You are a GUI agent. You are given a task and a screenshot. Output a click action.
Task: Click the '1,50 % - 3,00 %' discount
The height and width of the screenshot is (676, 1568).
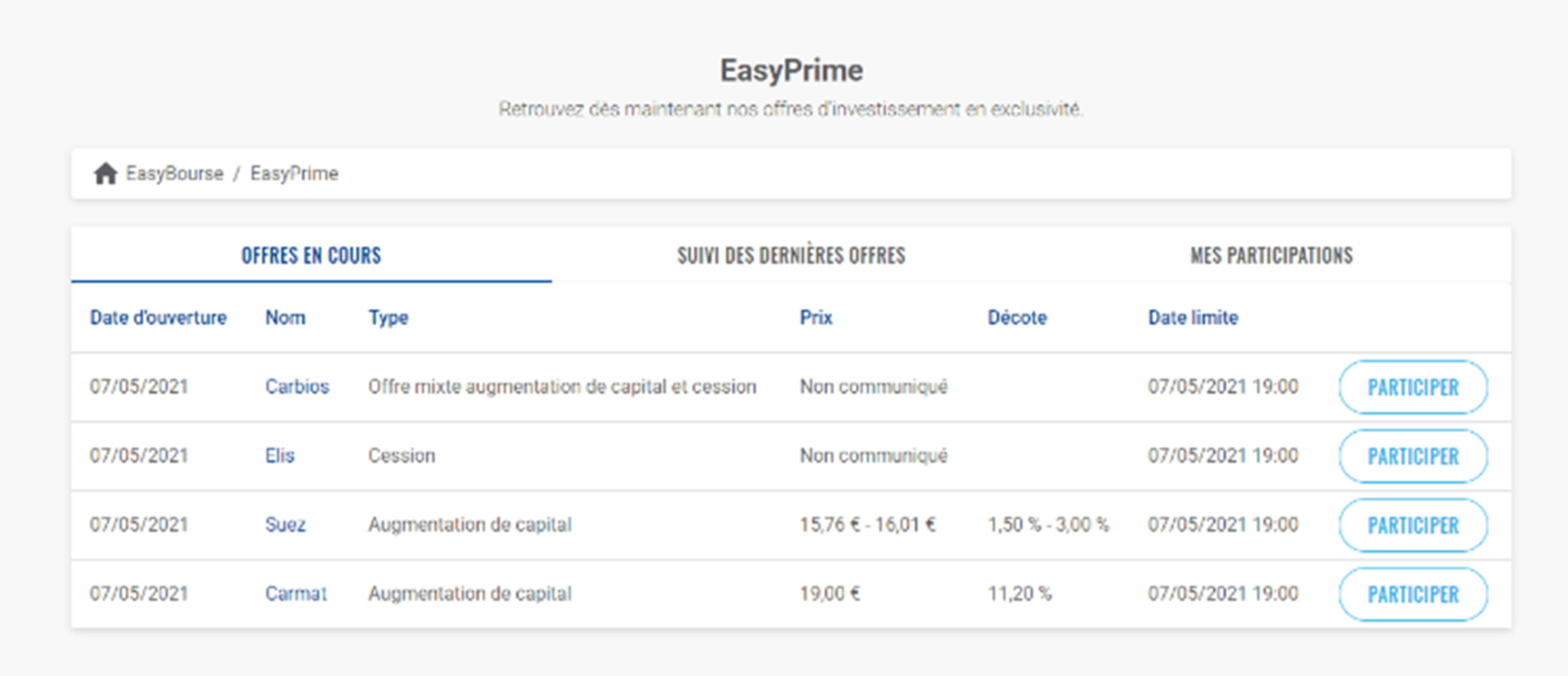click(1048, 525)
